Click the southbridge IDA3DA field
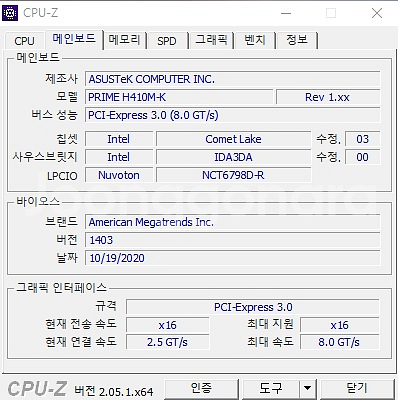The width and height of the screenshot is (398, 400). [x=233, y=157]
